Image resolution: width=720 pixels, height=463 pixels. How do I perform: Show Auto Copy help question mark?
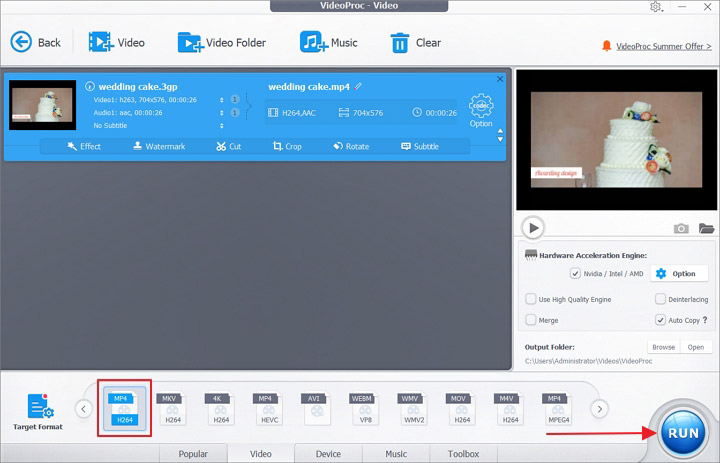pyautogui.click(x=705, y=320)
